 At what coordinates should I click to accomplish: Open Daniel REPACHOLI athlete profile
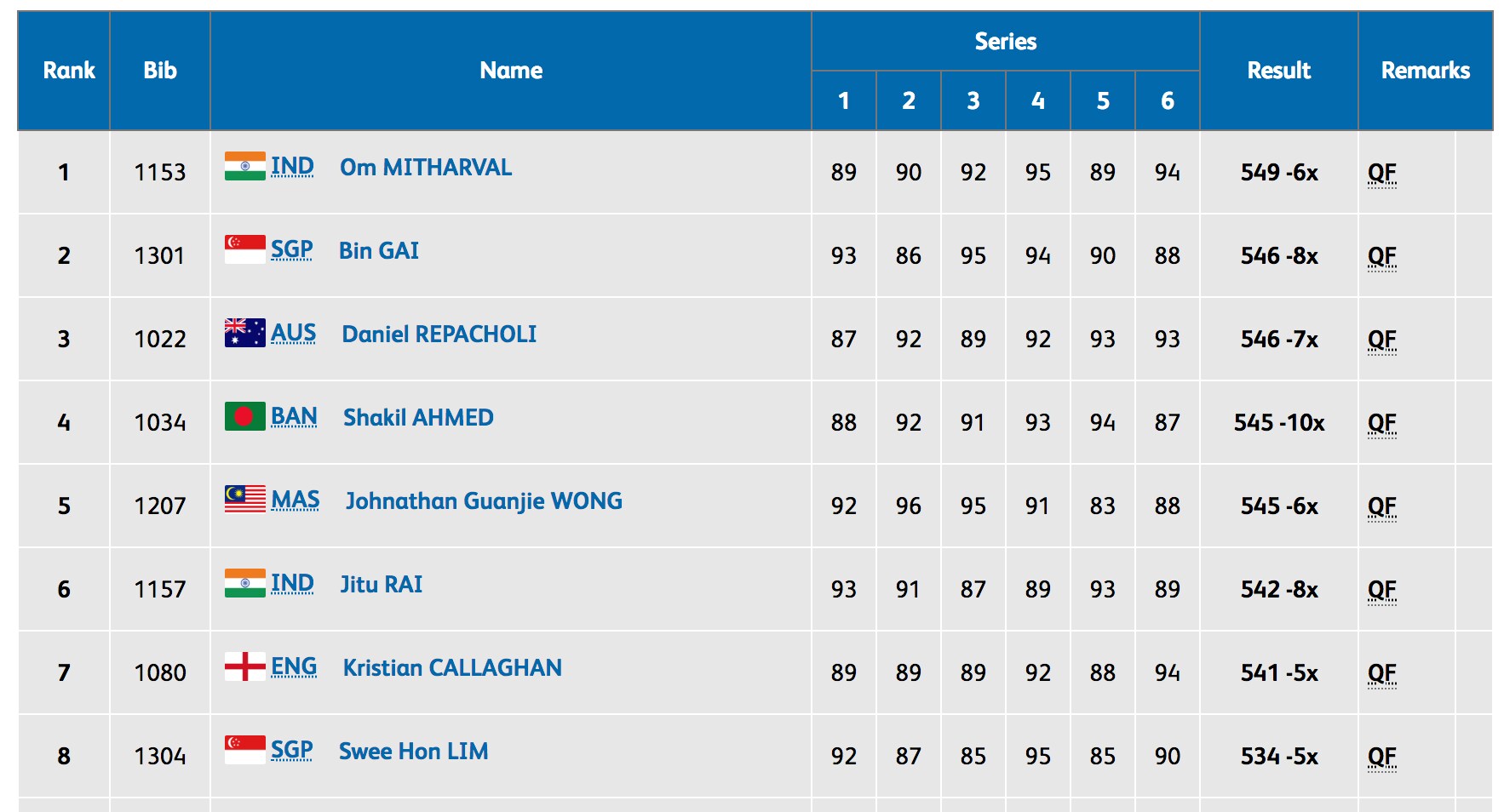[439, 335]
